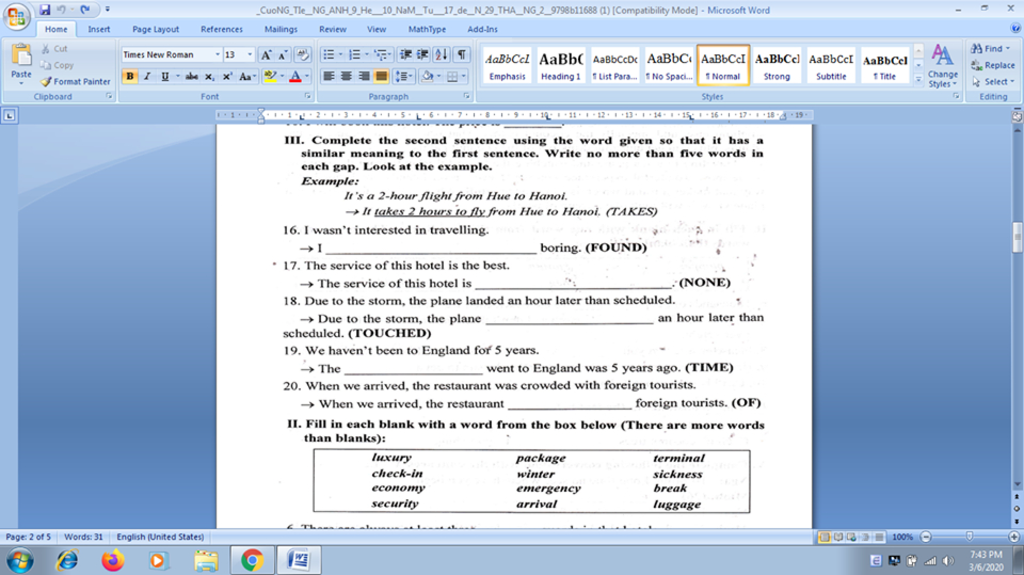The height and width of the screenshot is (575, 1024).
Task: Apply the text highlight color
Action: click(x=270, y=76)
